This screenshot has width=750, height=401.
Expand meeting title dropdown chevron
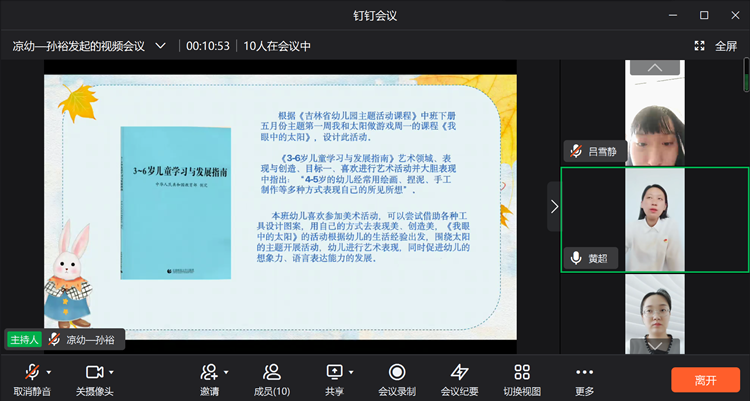click(160, 46)
